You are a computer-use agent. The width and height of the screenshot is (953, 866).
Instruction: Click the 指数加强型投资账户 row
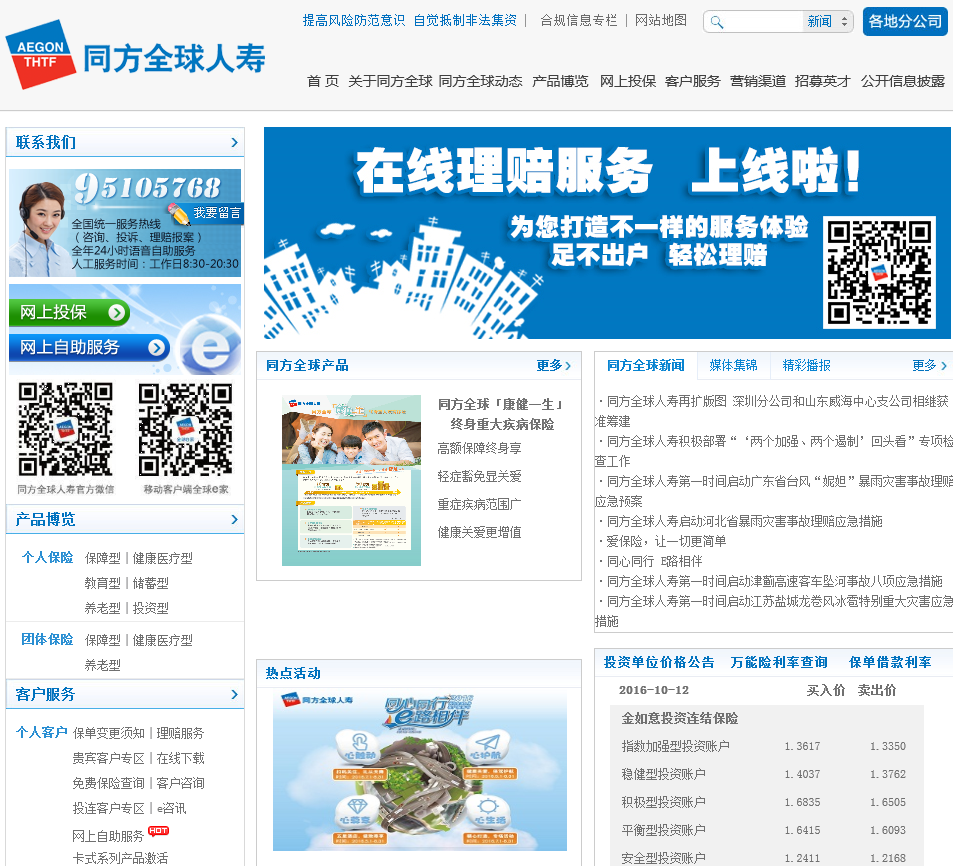pyautogui.click(x=767, y=746)
